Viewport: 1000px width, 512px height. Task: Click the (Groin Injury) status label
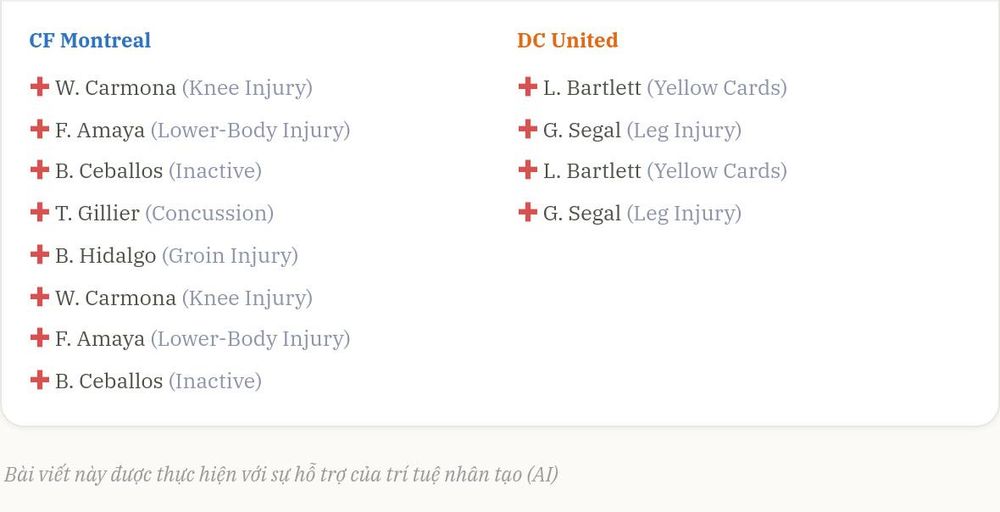click(230, 255)
